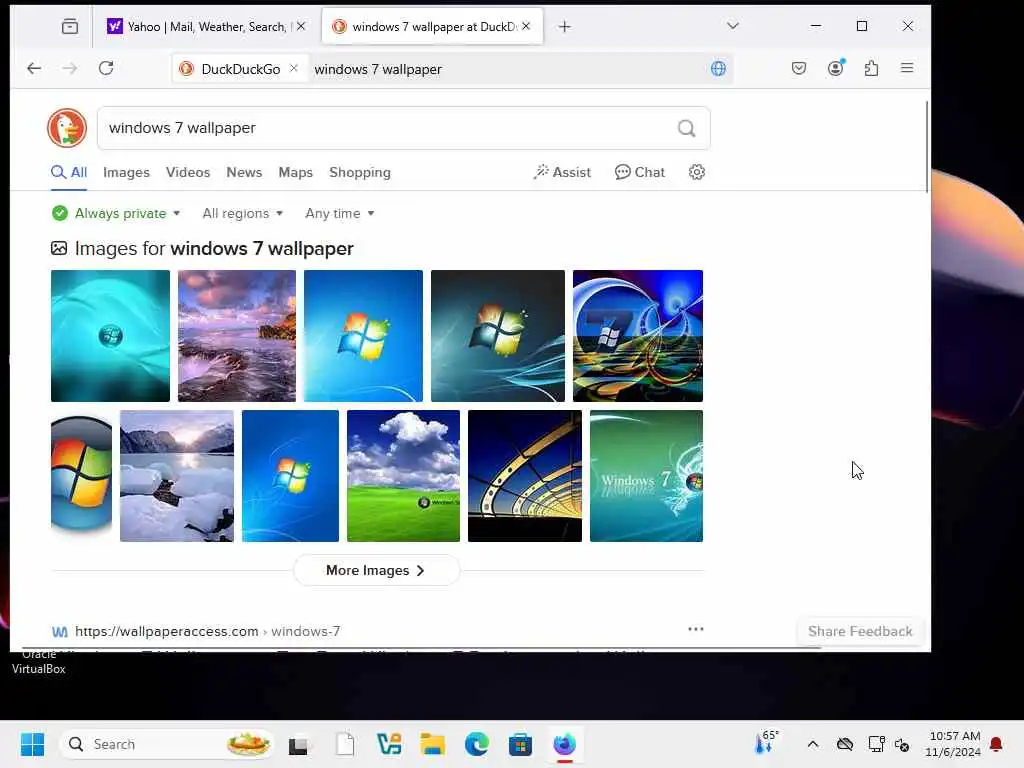Click the forward navigation arrow

point(70,68)
